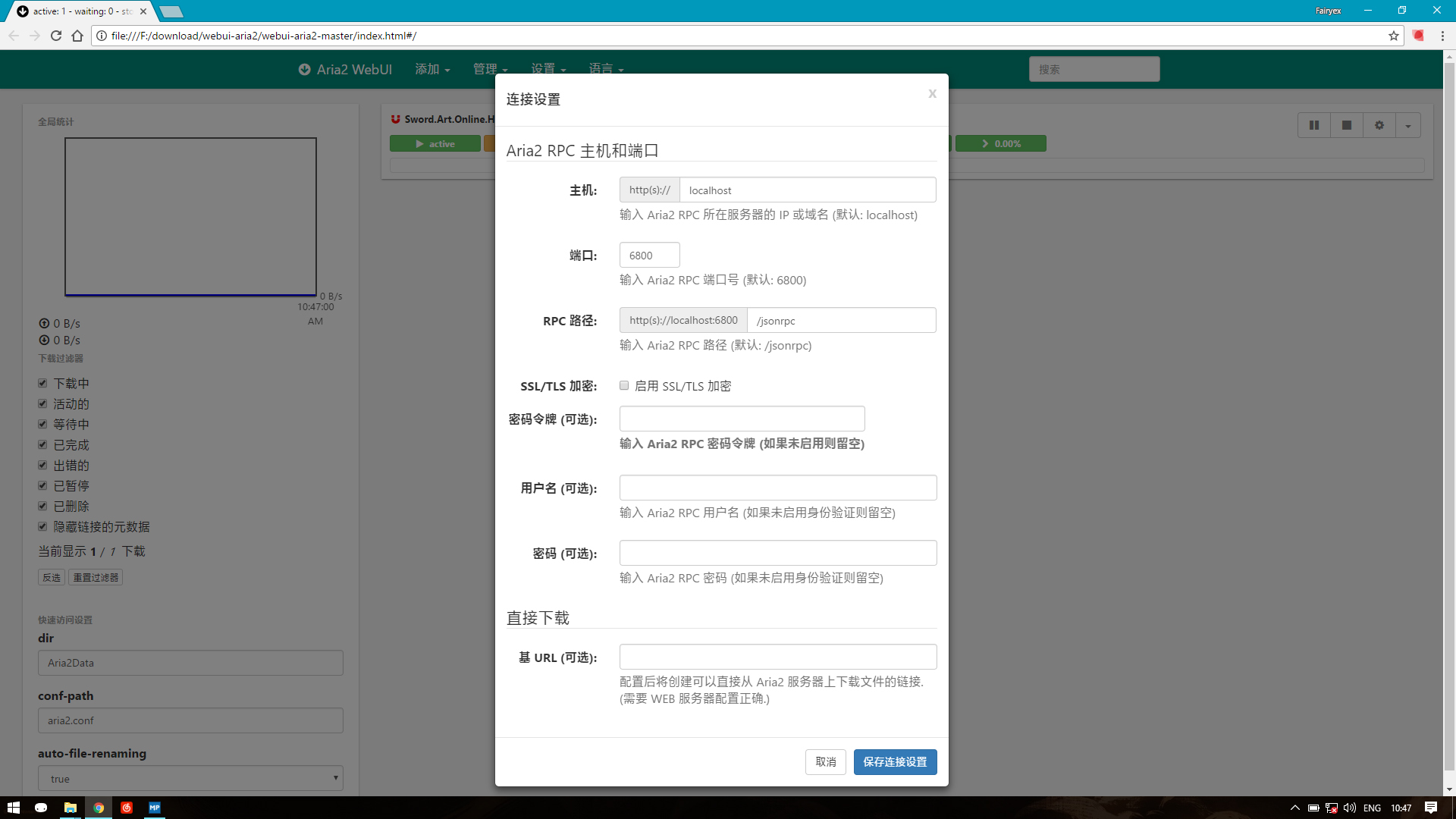The height and width of the screenshot is (819, 1456).
Task: Click the browser home icon
Action: tap(77, 36)
